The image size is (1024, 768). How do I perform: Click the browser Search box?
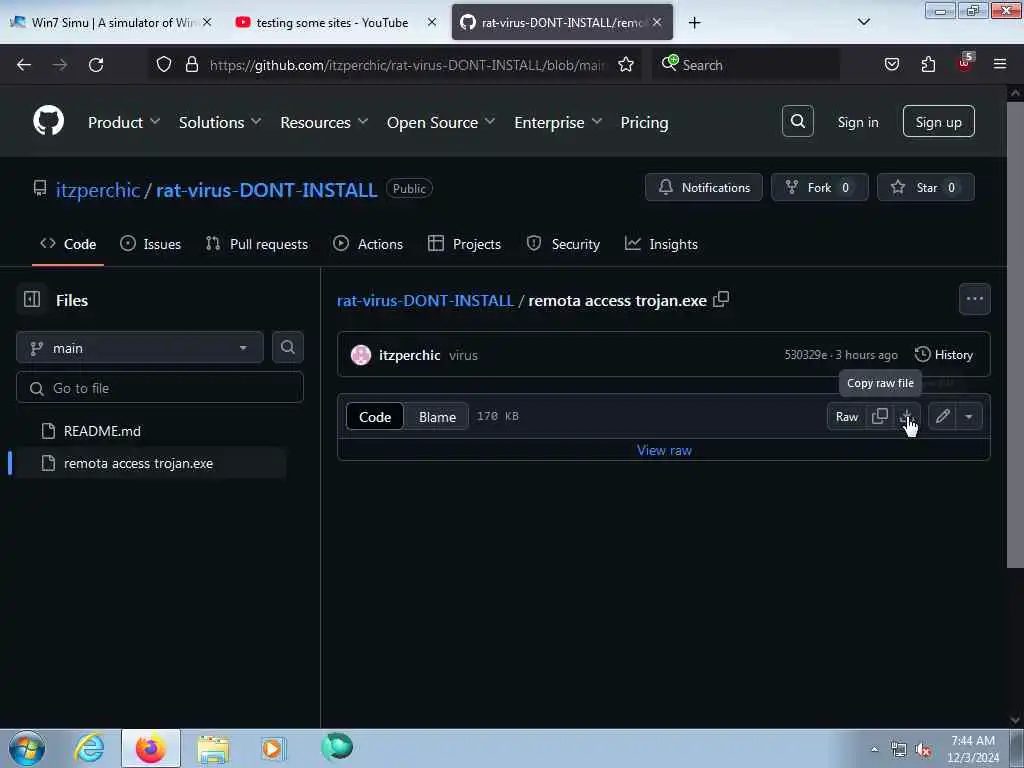746,65
